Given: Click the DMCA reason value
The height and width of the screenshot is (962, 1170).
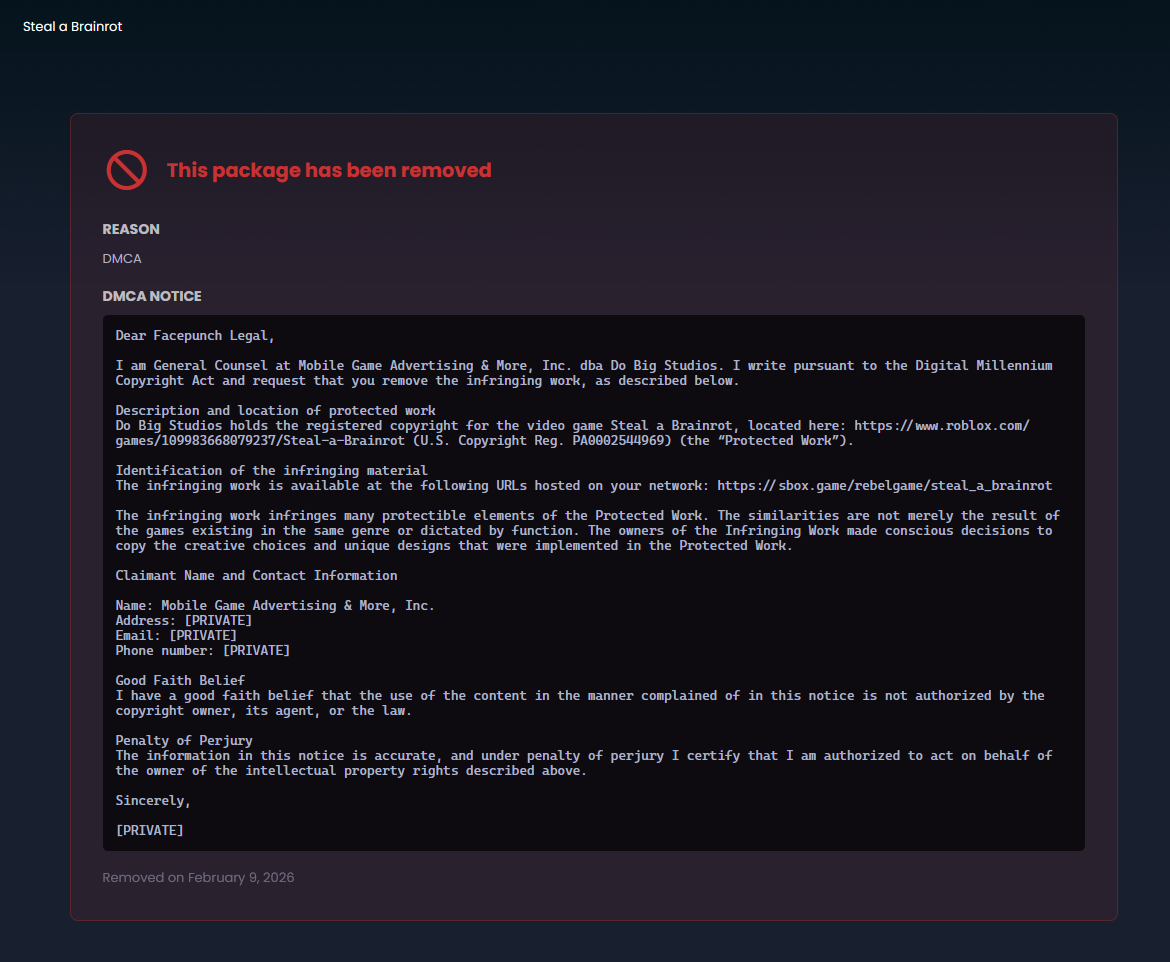Looking at the screenshot, I should (122, 258).
